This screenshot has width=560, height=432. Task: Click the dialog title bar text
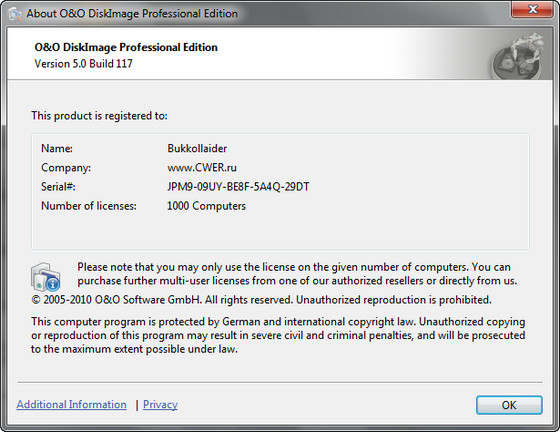[132, 14]
